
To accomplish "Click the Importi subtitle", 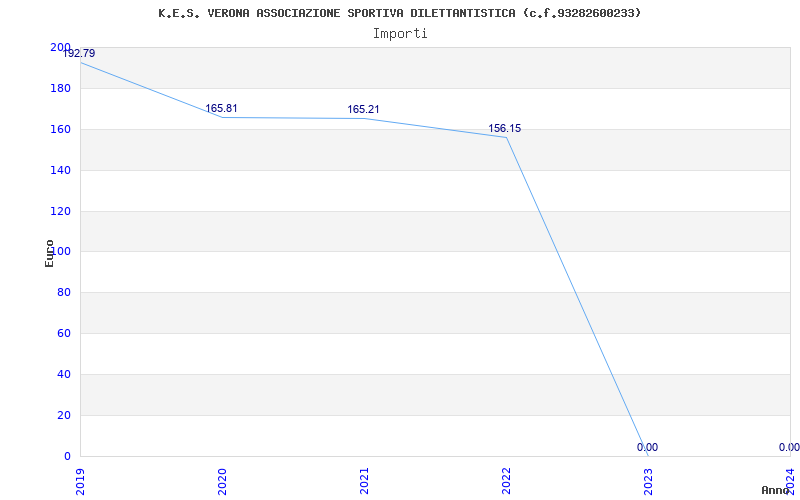I will tap(400, 33).
